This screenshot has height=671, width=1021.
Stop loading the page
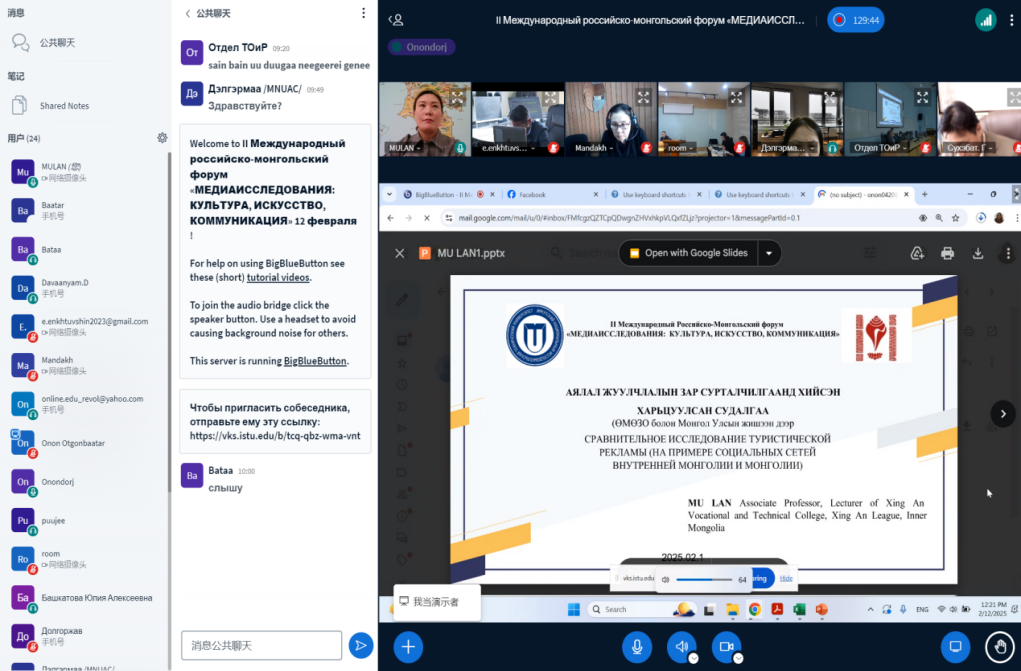coord(427,218)
